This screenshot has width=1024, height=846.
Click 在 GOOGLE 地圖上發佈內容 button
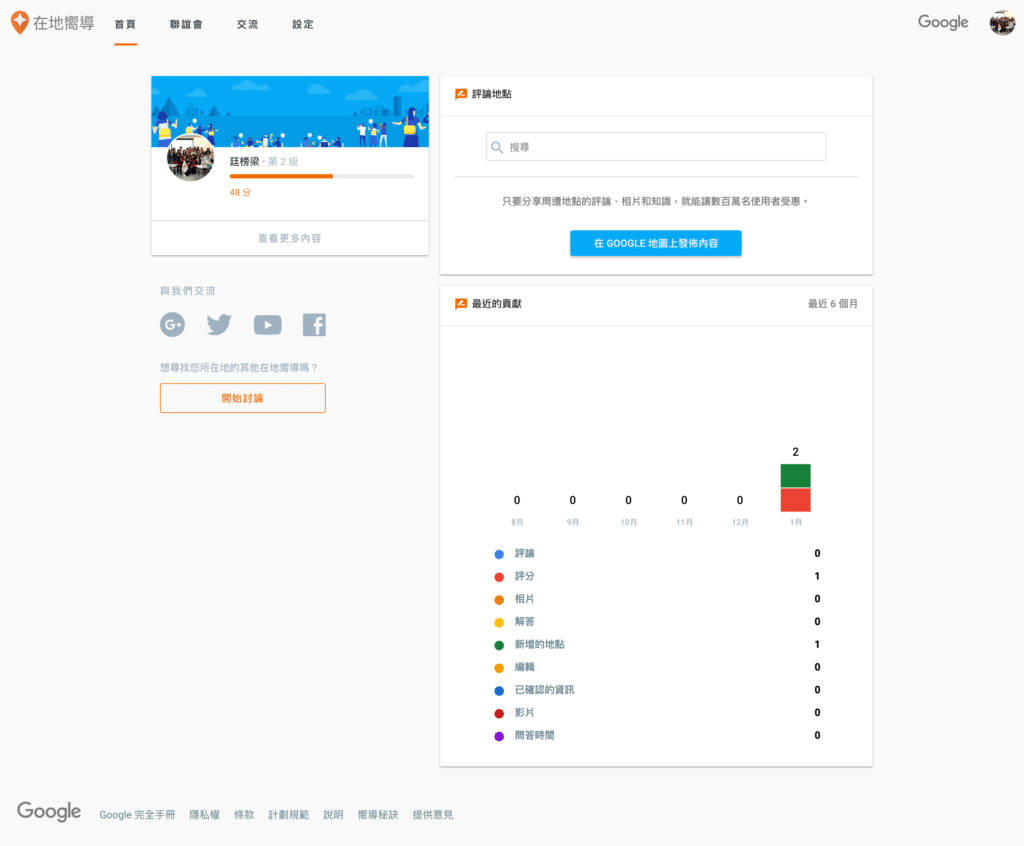[656, 243]
